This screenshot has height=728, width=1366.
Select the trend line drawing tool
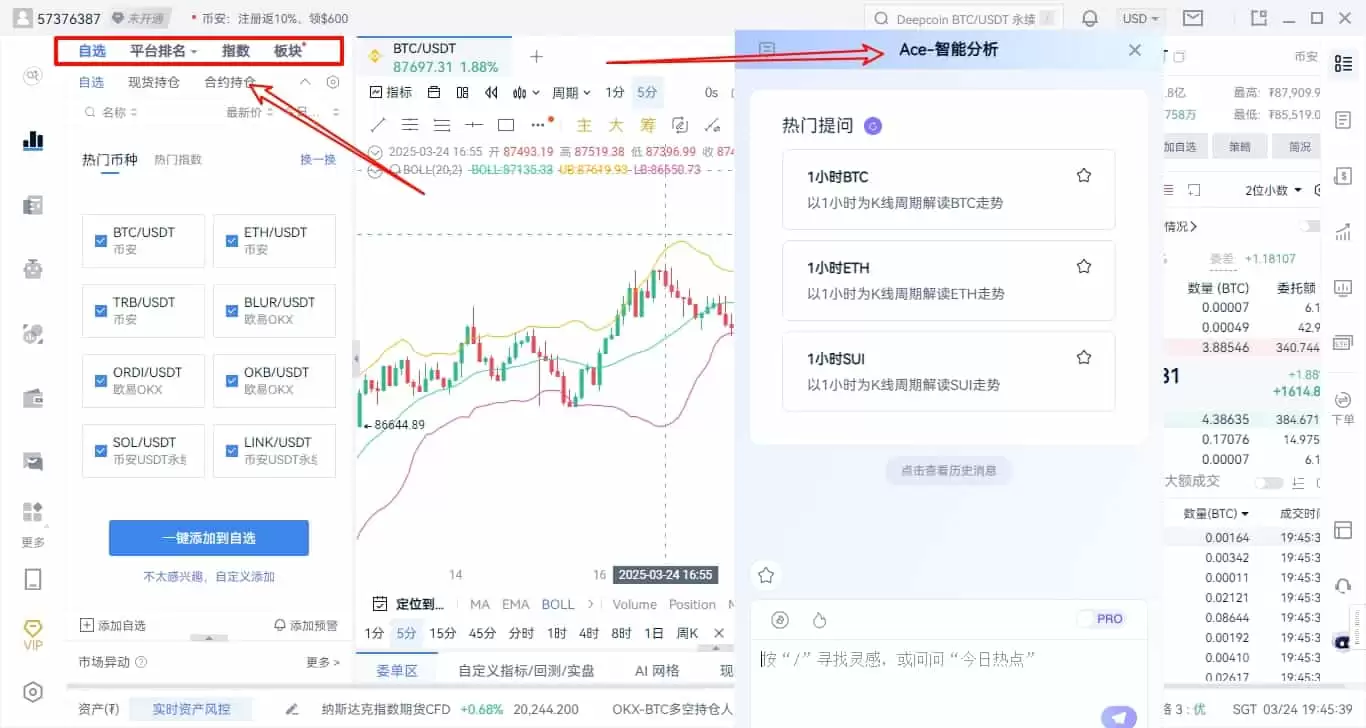tap(376, 124)
